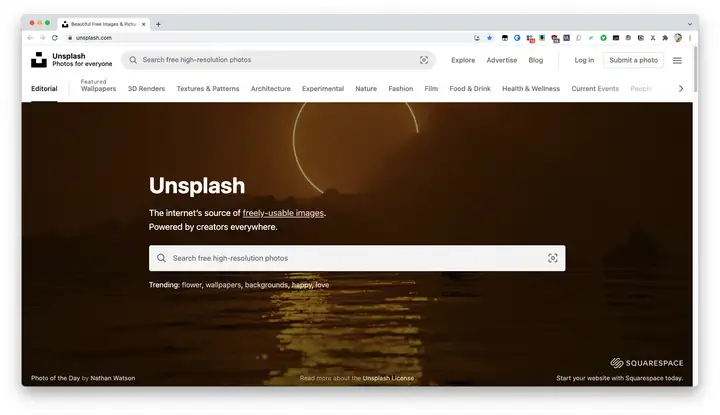The width and height of the screenshot is (720, 415).
Task: Go forward with the browser forward arrow
Action: [x=42, y=38]
